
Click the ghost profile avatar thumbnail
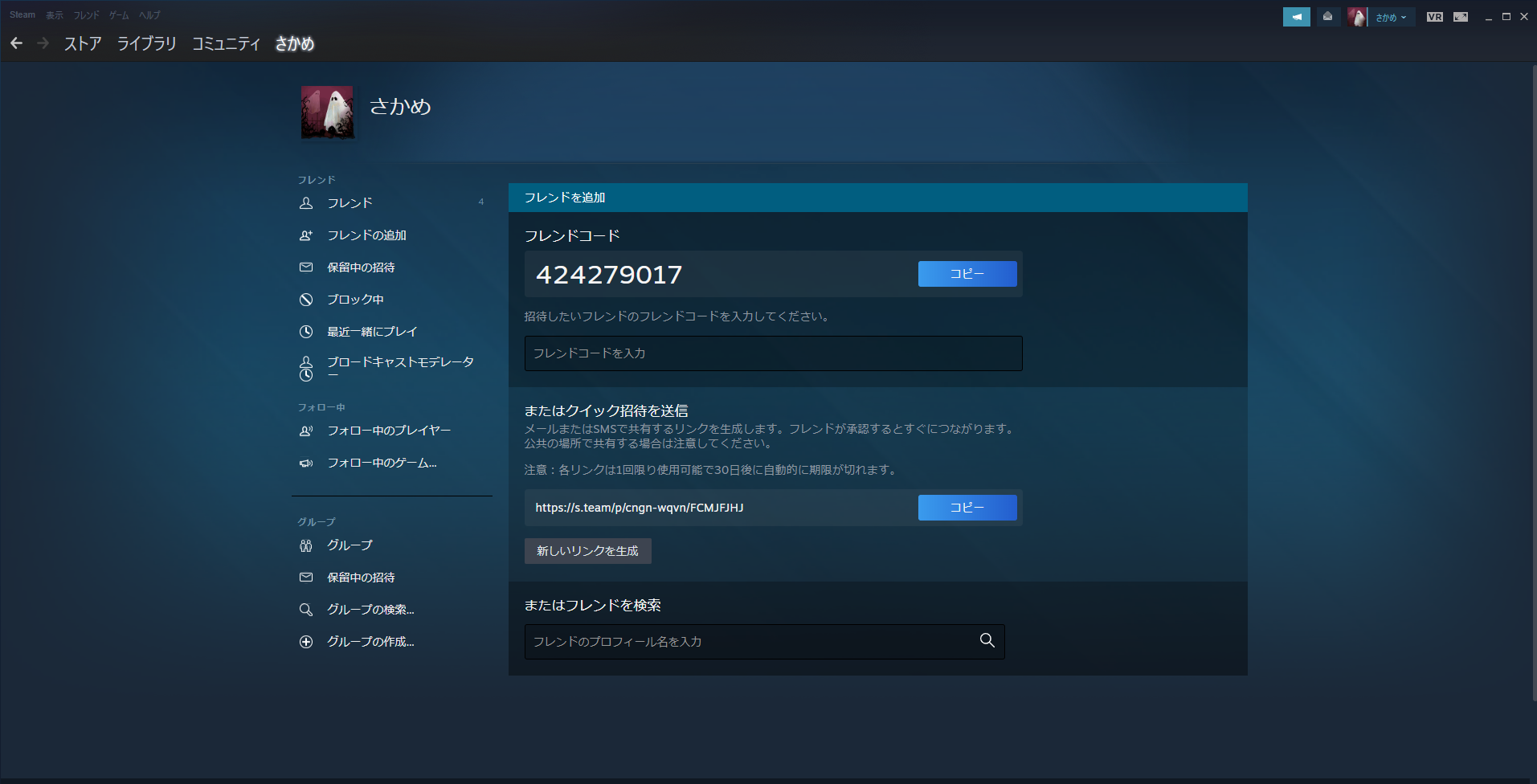click(327, 112)
